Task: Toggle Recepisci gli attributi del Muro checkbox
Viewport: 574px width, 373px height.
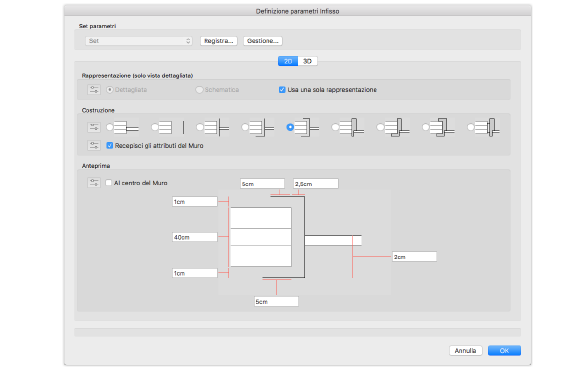Action: (109, 145)
